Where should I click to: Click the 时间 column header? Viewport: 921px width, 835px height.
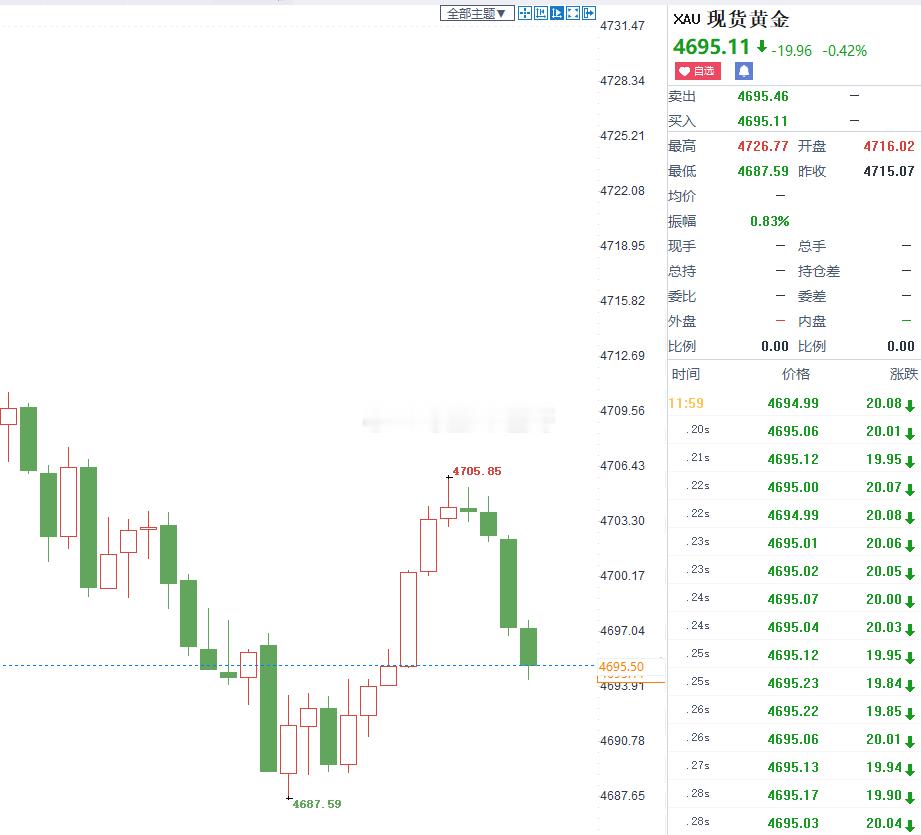click(685, 374)
